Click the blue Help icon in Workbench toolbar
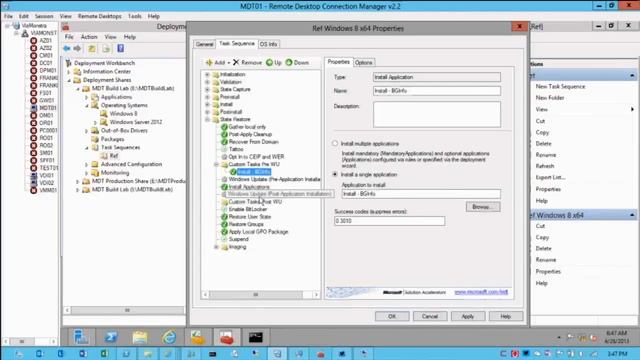The image size is (640, 360). 120,49
